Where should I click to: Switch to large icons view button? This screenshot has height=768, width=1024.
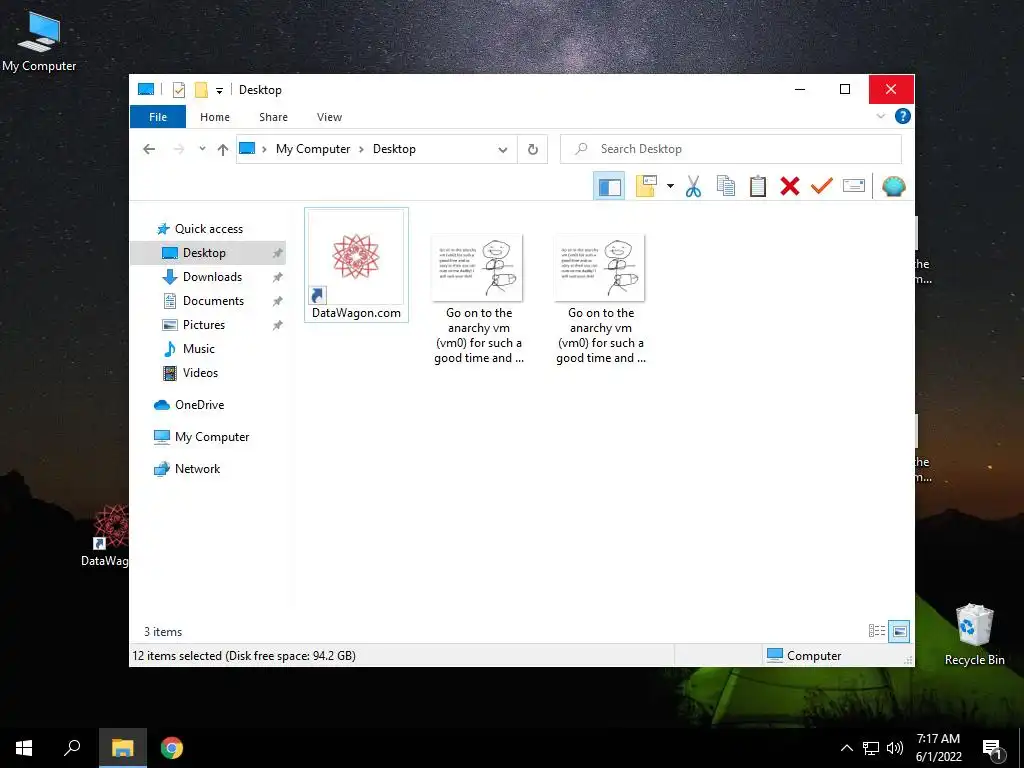[899, 631]
